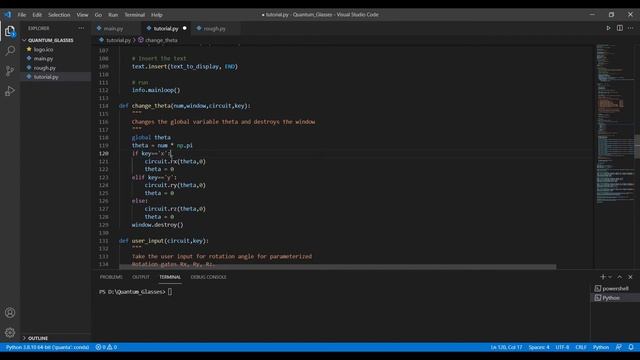This screenshot has width=640, height=360.
Task: Open the Help menu
Action: (157, 15)
